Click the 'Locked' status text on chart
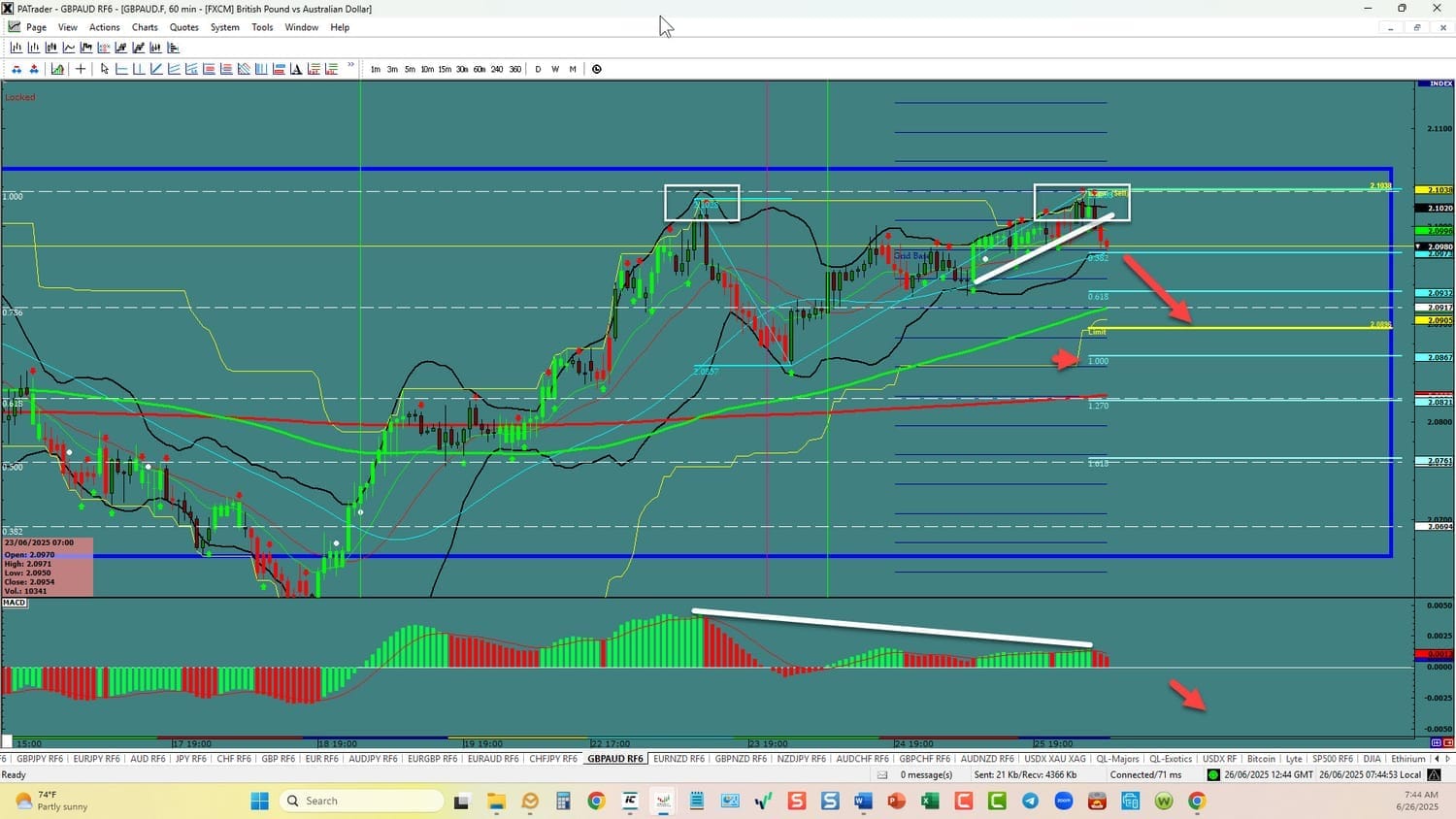This screenshot has width=1456, height=819. 19,97
